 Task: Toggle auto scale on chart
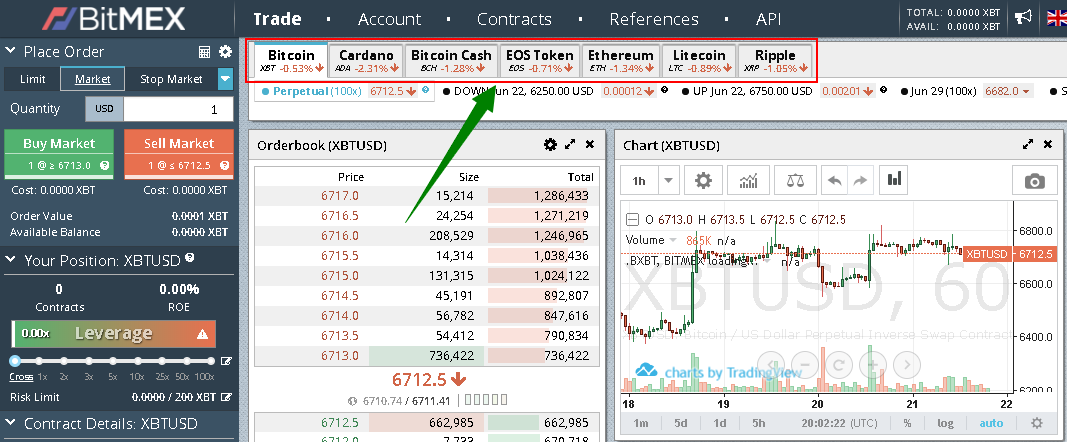pos(991,423)
